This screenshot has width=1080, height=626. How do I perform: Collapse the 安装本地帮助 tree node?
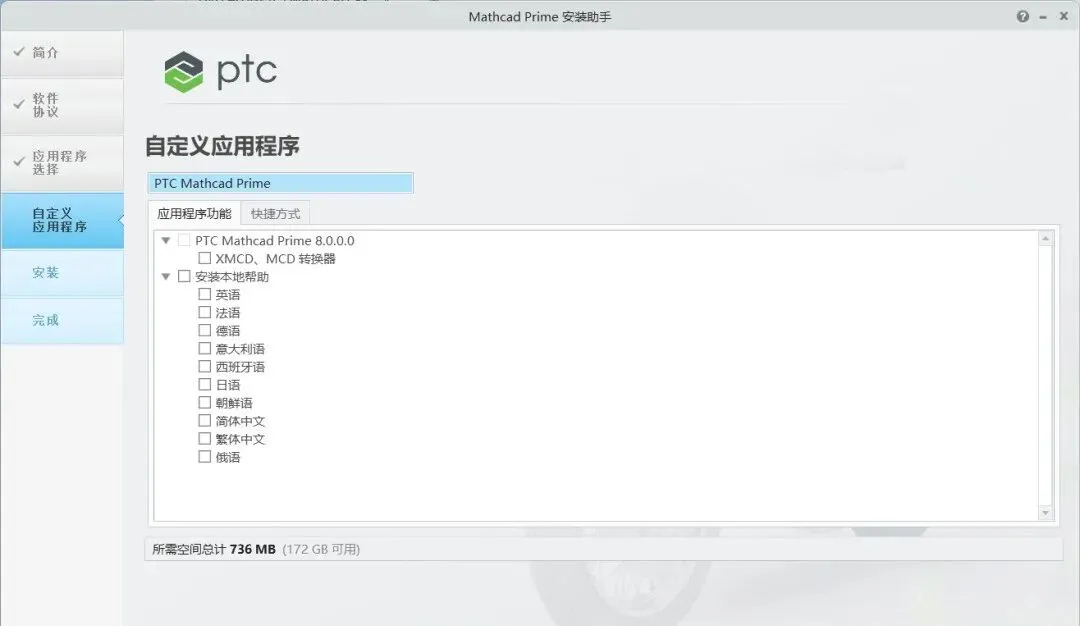click(x=166, y=276)
